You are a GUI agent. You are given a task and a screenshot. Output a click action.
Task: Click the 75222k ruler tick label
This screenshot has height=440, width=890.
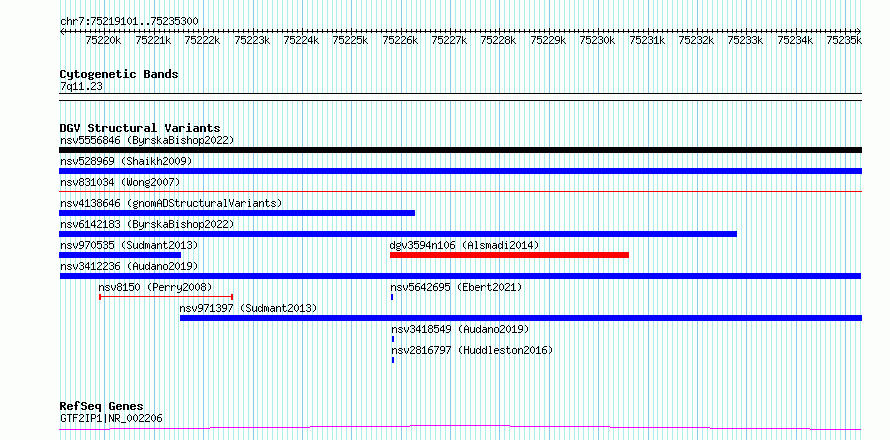pyautogui.click(x=203, y=40)
